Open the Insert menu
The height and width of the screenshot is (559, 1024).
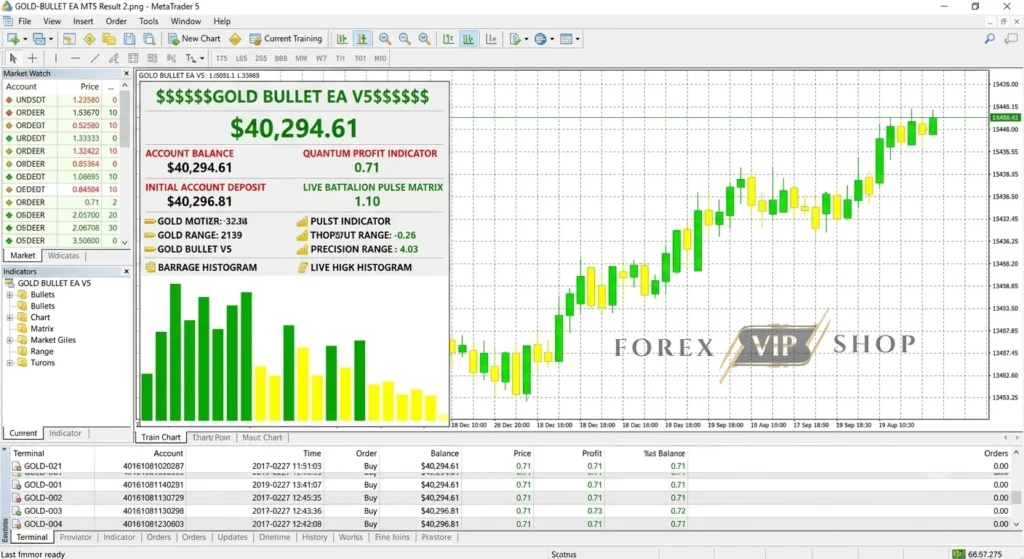tap(83, 21)
